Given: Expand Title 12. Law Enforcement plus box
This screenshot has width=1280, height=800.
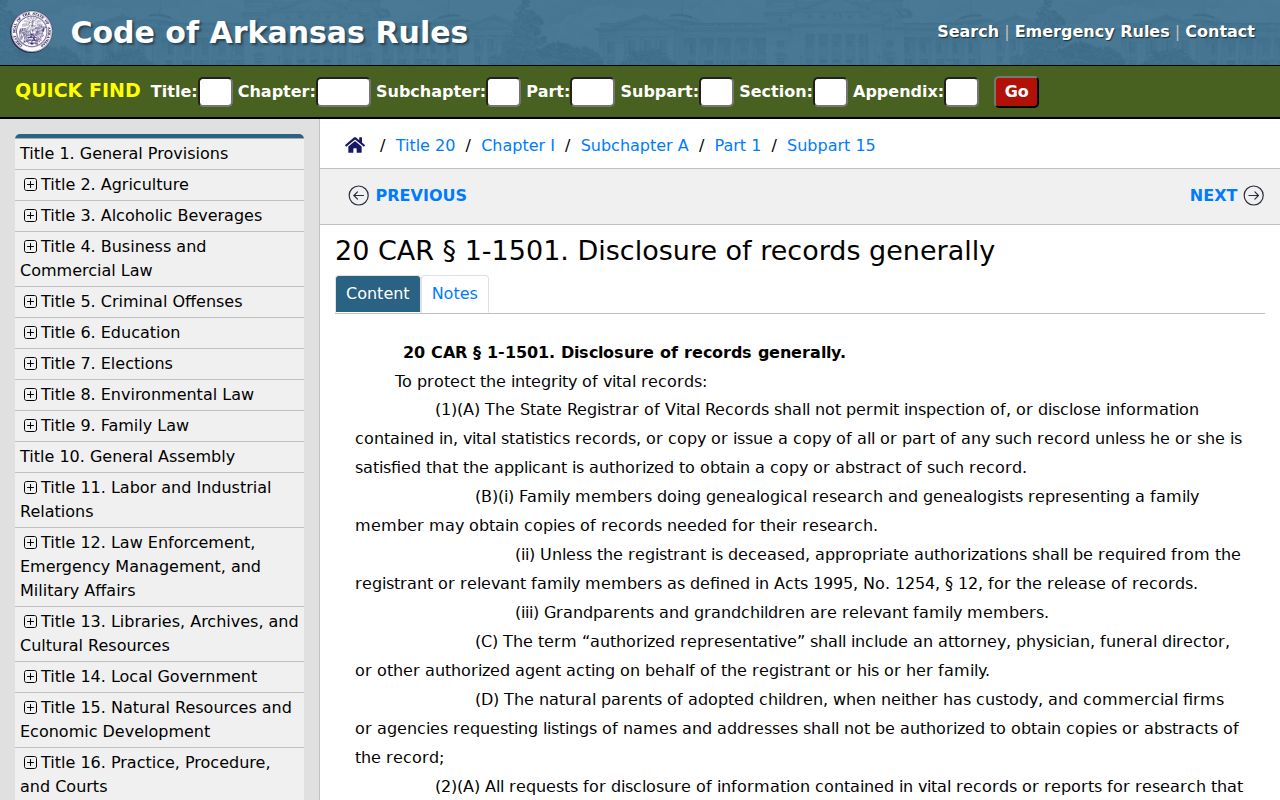Looking at the screenshot, I should (30, 542).
